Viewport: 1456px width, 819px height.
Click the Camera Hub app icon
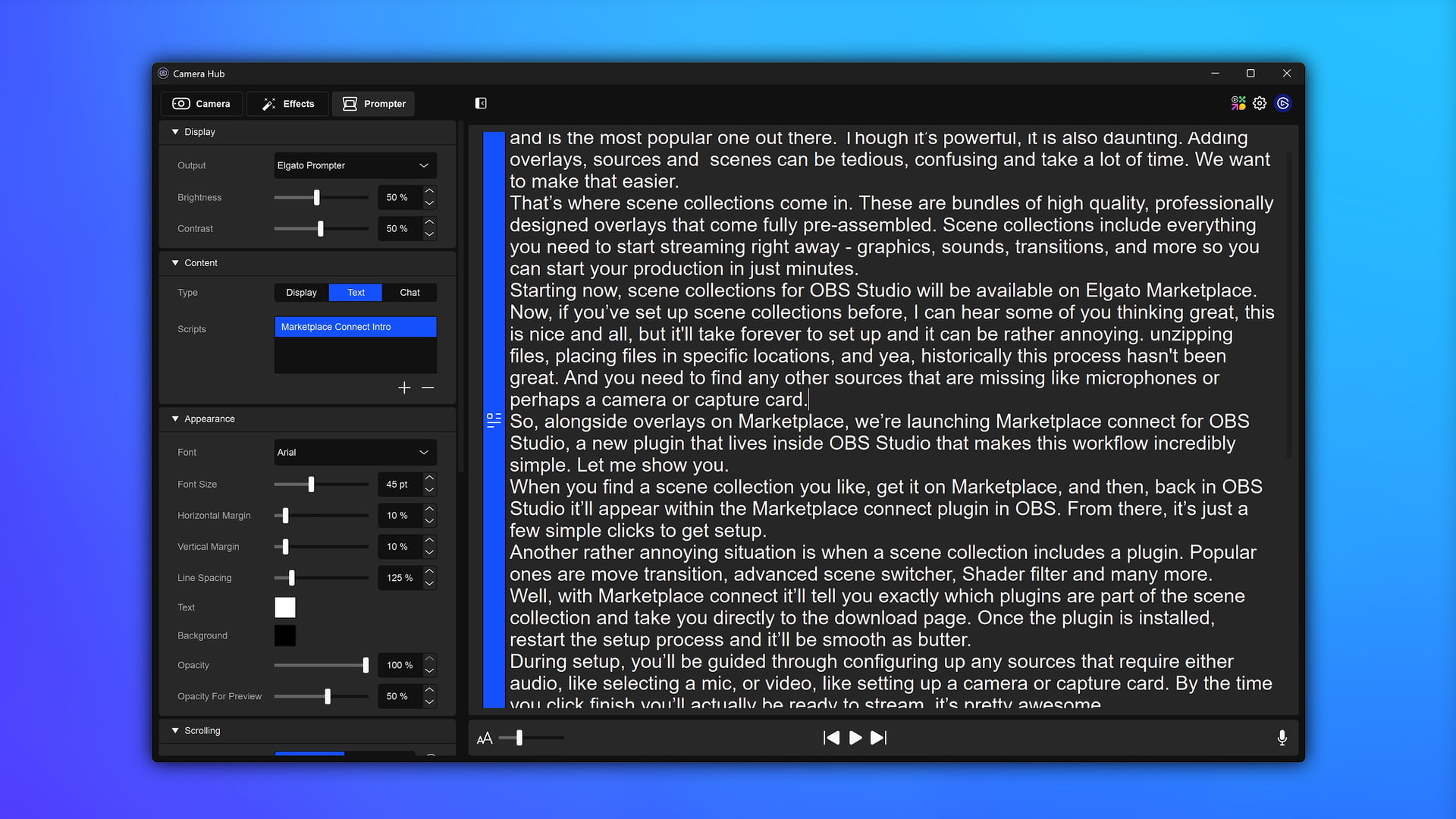[163, 74]
